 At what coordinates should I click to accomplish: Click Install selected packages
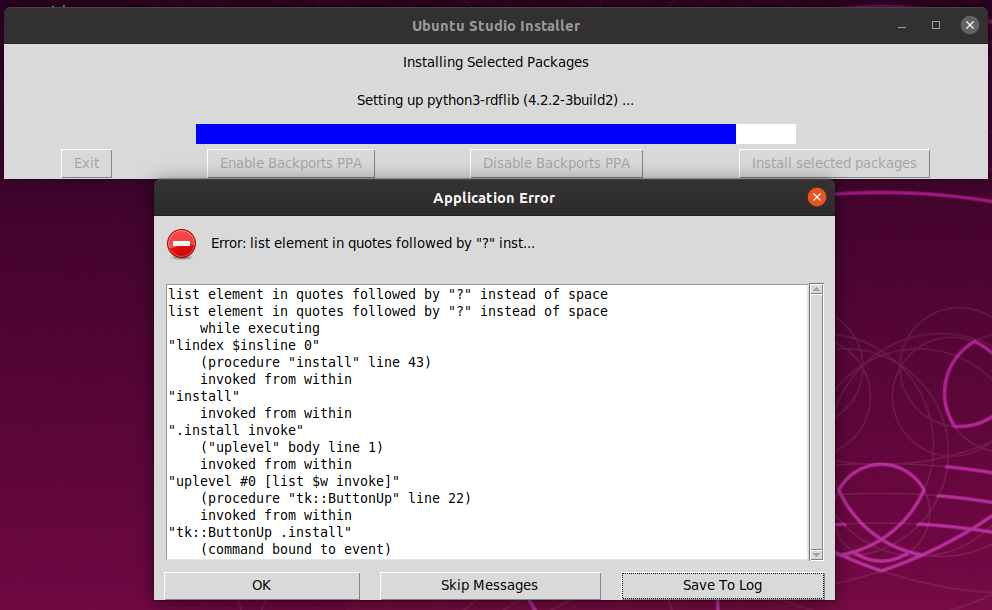[834, 163]
